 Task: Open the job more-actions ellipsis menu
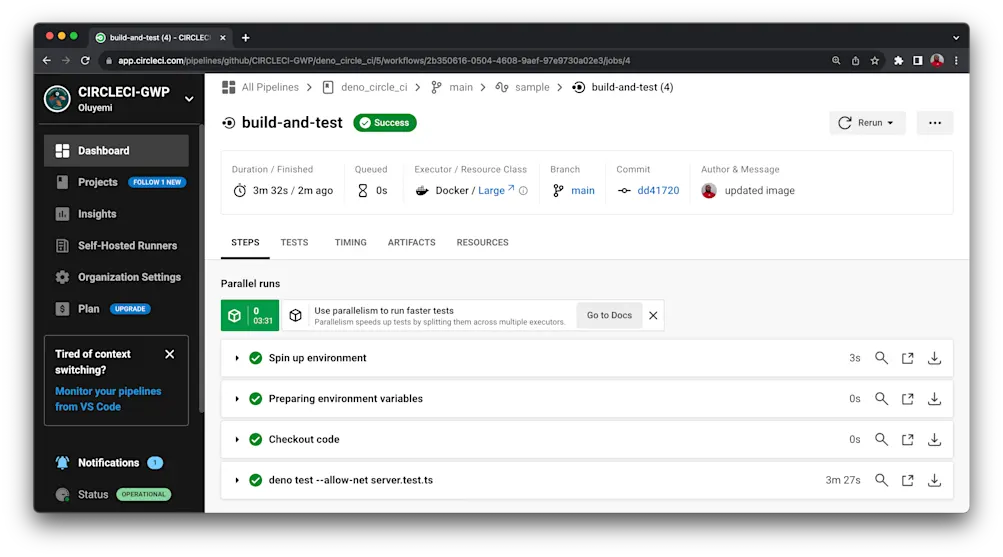[x=935, y=123]
